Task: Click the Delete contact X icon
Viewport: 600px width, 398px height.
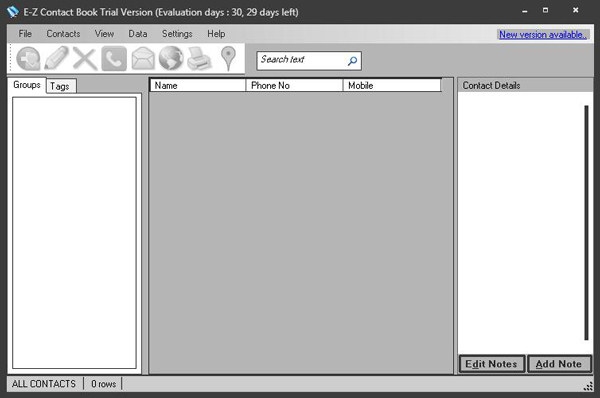Action: click(x=85, y=59)
